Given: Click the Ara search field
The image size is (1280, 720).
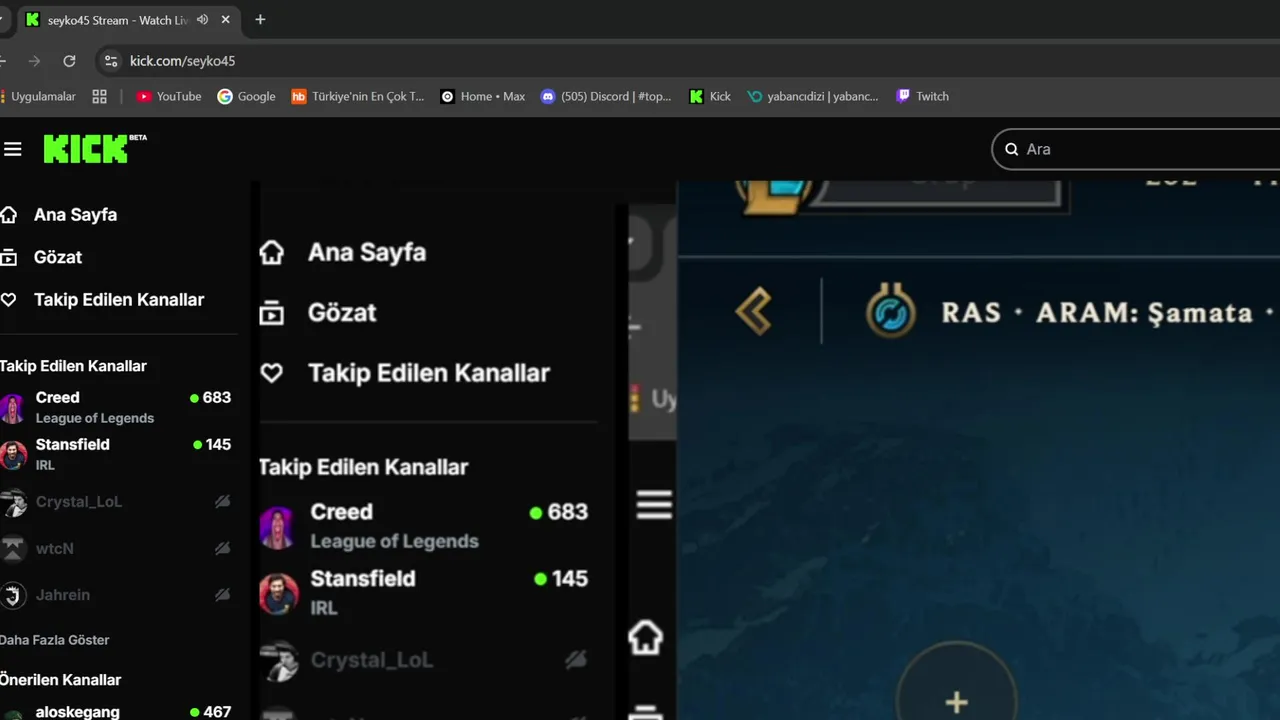Looking at the screenshot, I should click(x=1136, y=149).
